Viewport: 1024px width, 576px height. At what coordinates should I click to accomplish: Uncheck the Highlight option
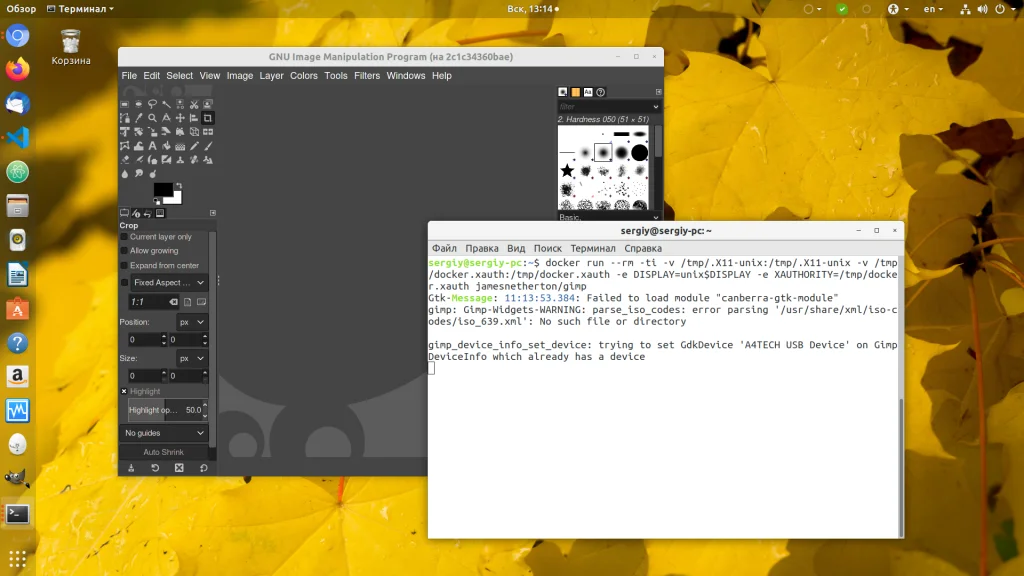pos(124,391)
